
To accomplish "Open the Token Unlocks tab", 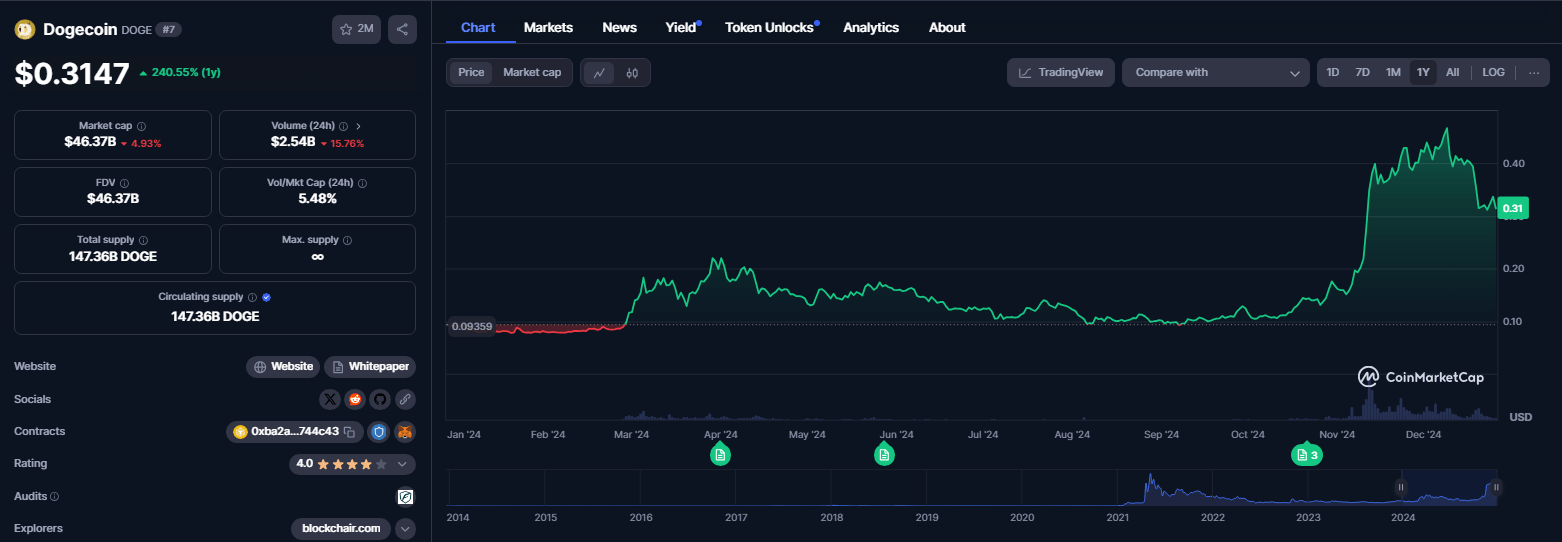I will pos(769,28).
